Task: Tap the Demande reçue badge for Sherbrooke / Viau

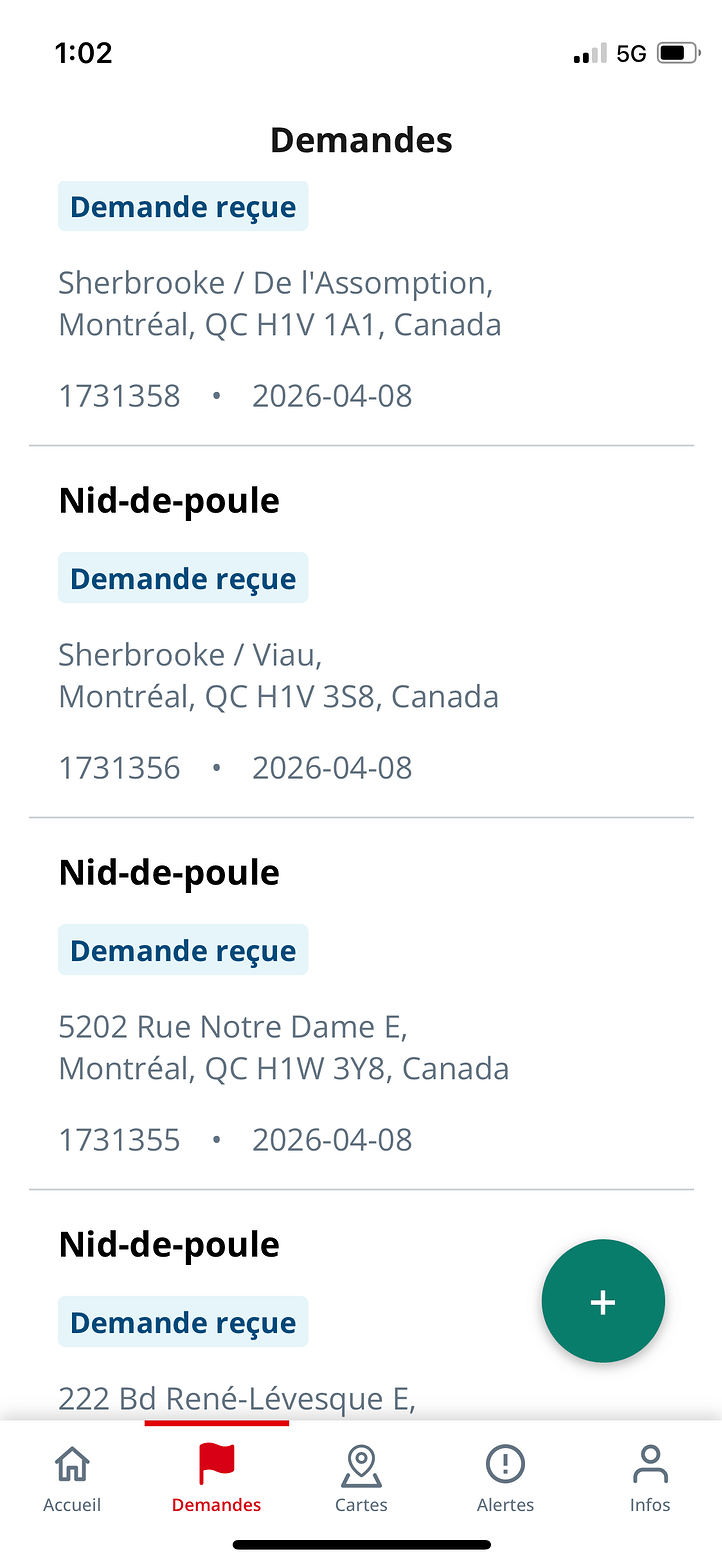Action: pos(183,578)
